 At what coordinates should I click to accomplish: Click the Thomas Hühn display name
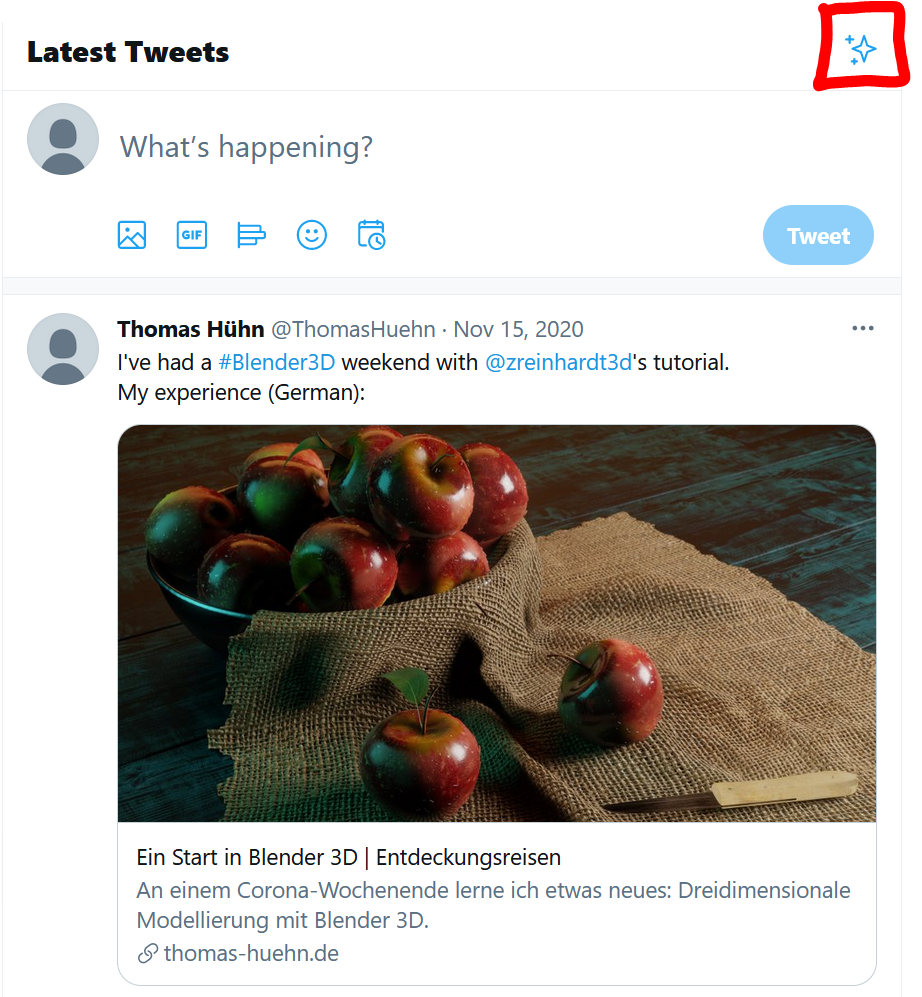tap(190, 330)
